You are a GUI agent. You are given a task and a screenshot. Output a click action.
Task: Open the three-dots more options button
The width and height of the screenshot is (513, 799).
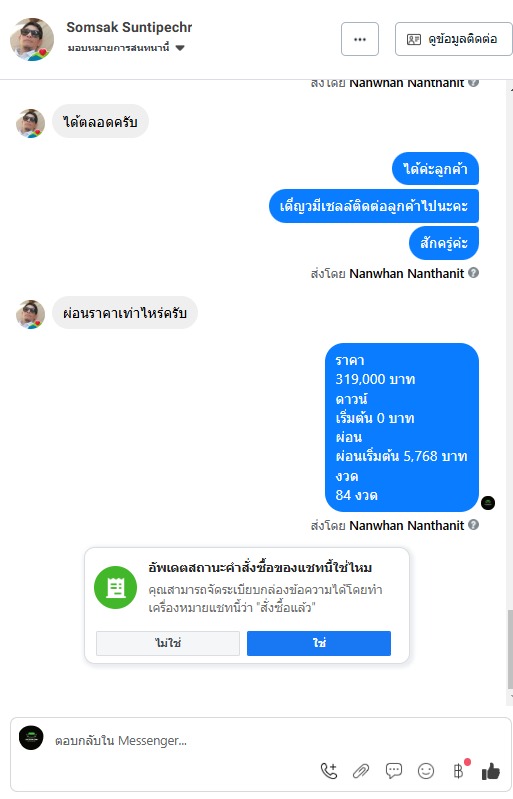pyautogui.click(x=360, y=39)
